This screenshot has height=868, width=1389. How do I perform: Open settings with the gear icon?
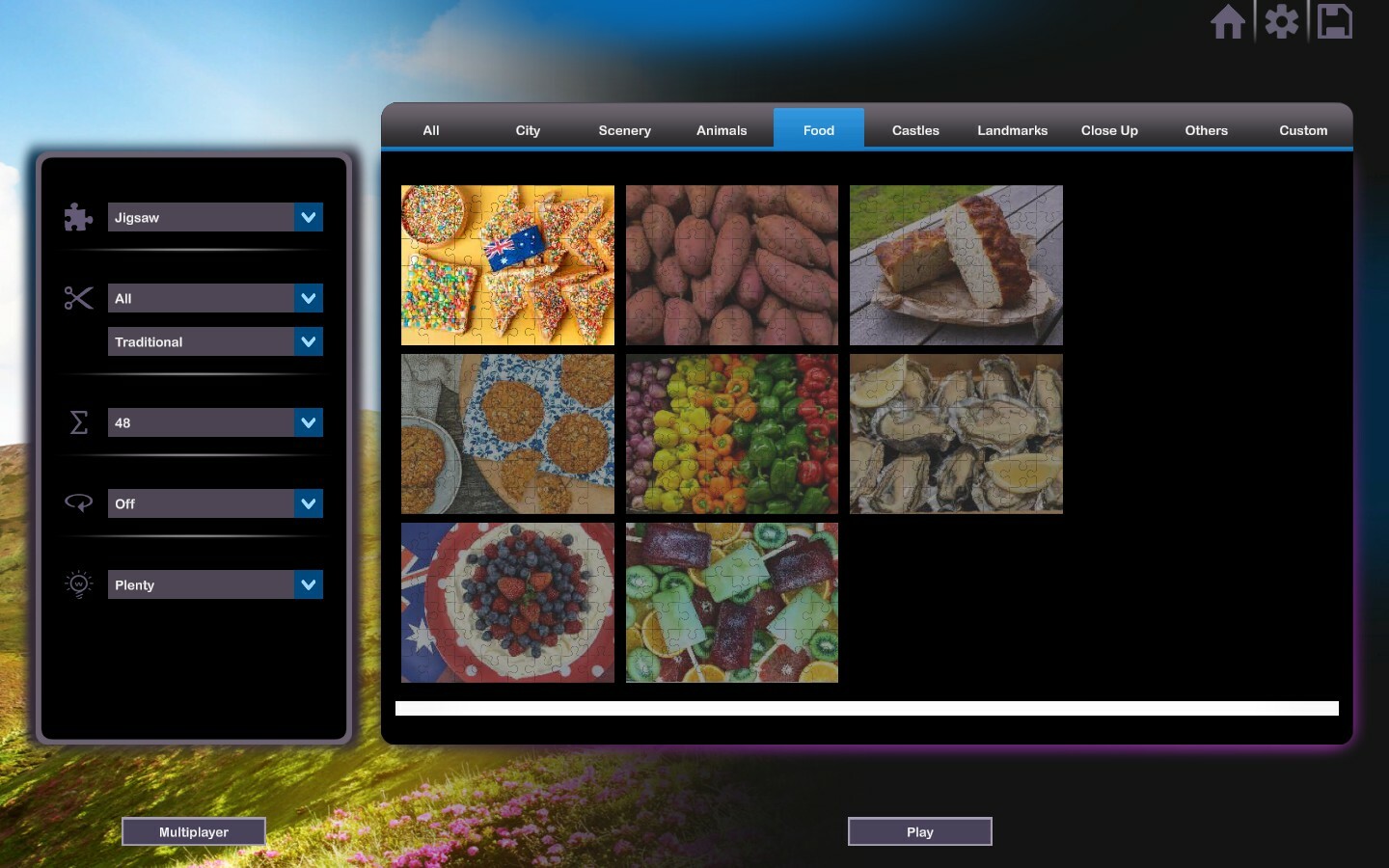coord(1281,20)
